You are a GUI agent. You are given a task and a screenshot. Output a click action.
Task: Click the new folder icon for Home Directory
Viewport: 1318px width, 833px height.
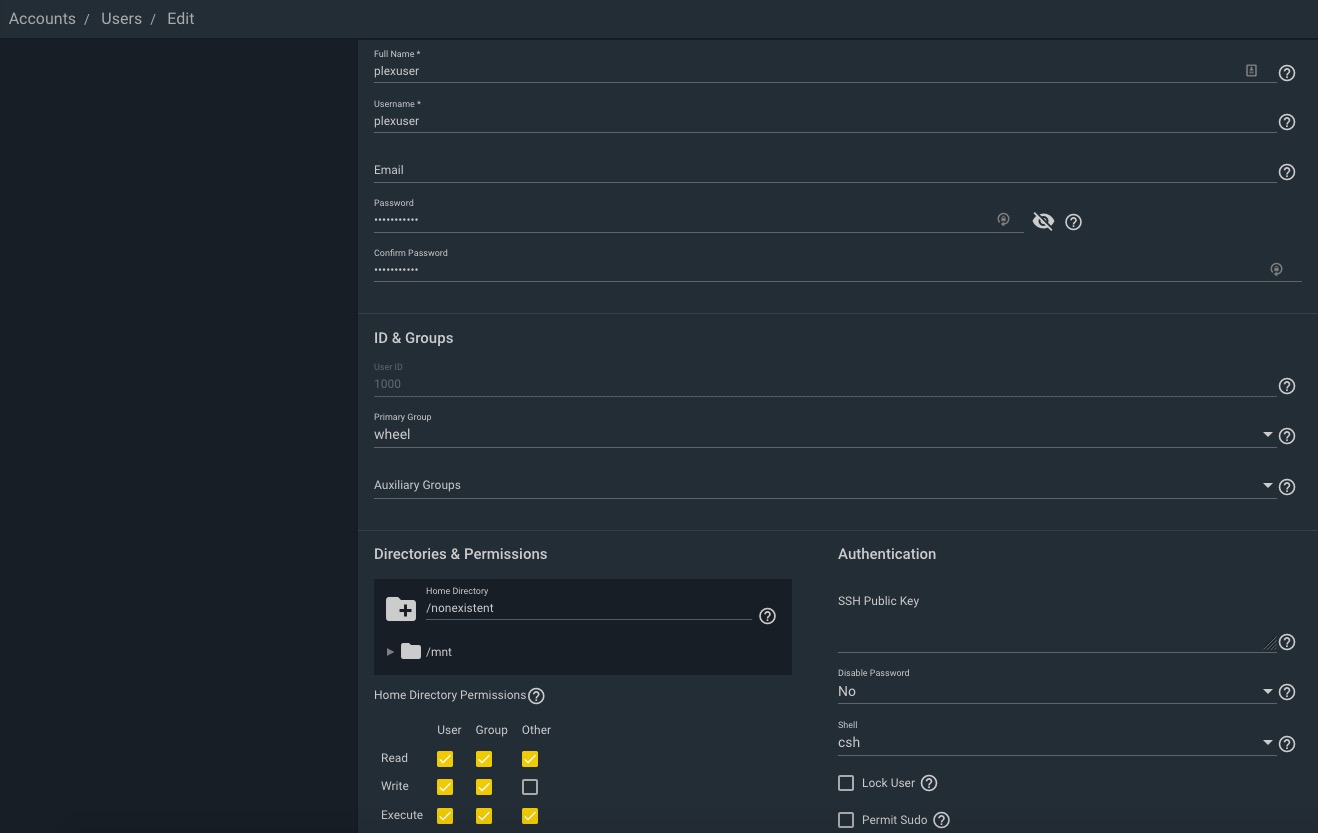coord(401,609)
